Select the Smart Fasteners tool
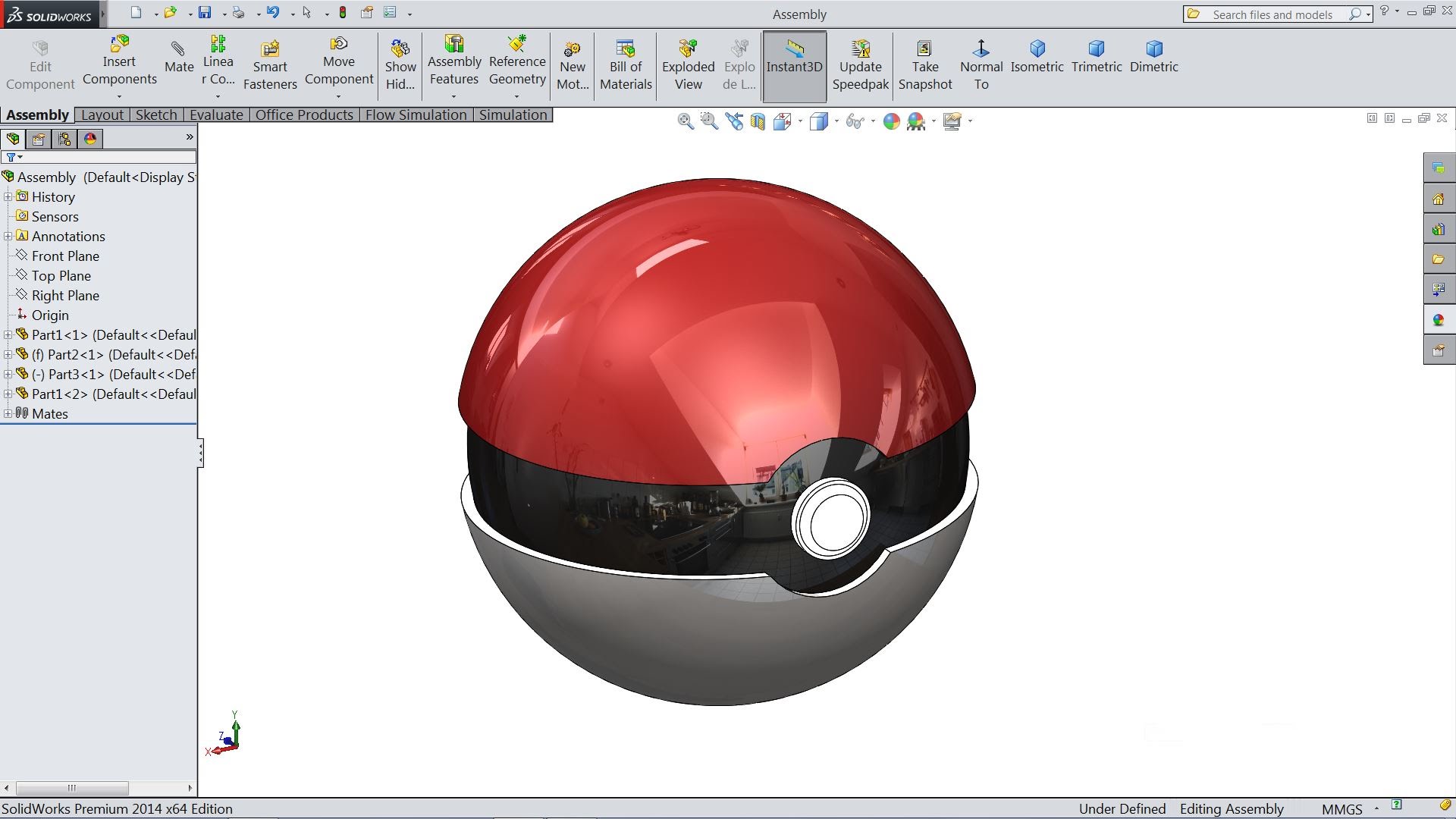1456x819 pixels. pos(270,64)
